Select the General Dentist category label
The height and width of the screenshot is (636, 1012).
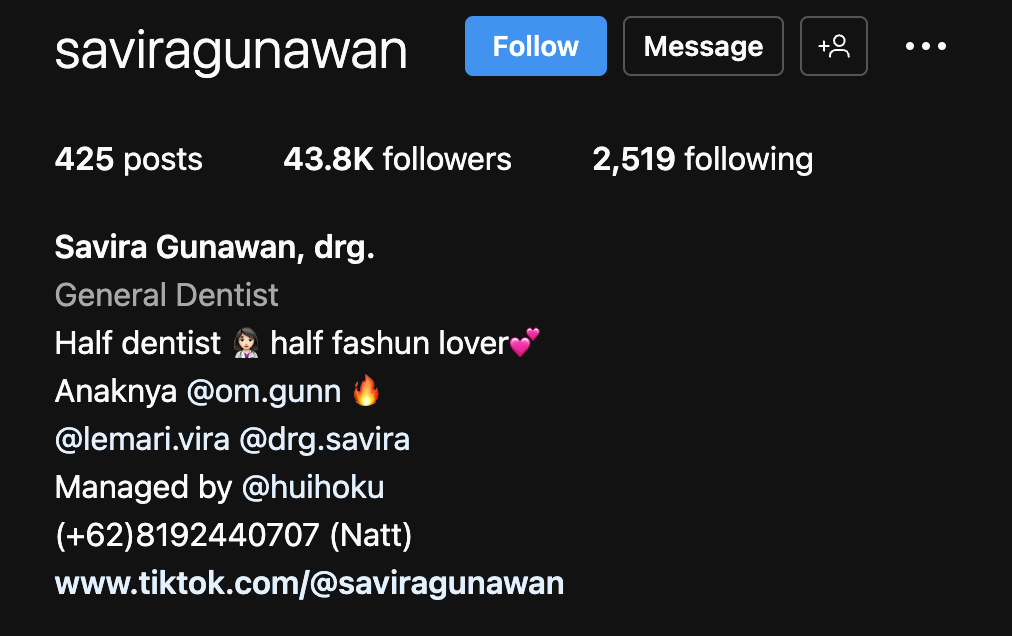(x=167, y=295)
